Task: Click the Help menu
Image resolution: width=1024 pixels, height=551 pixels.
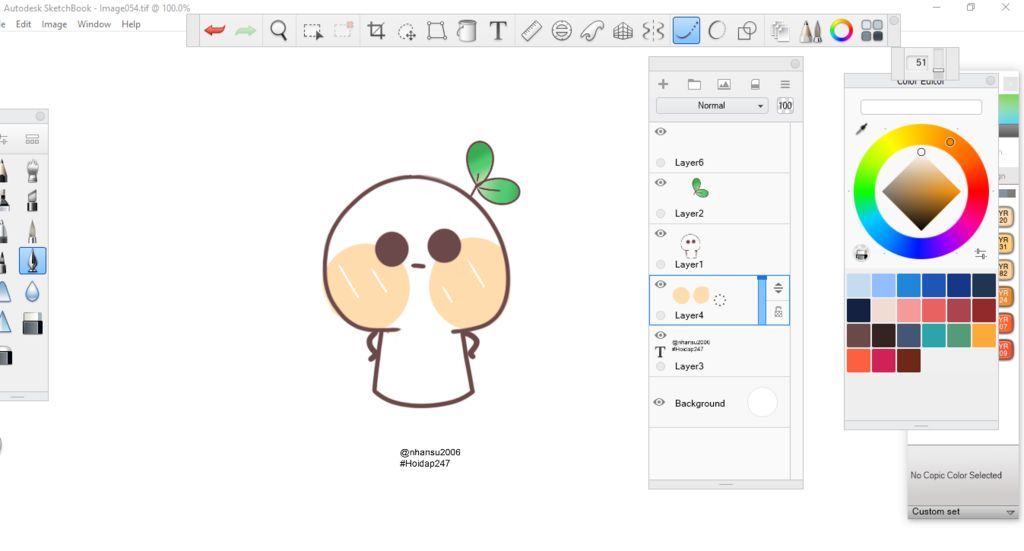Action: pyautogui.click(x=131, y=24)
